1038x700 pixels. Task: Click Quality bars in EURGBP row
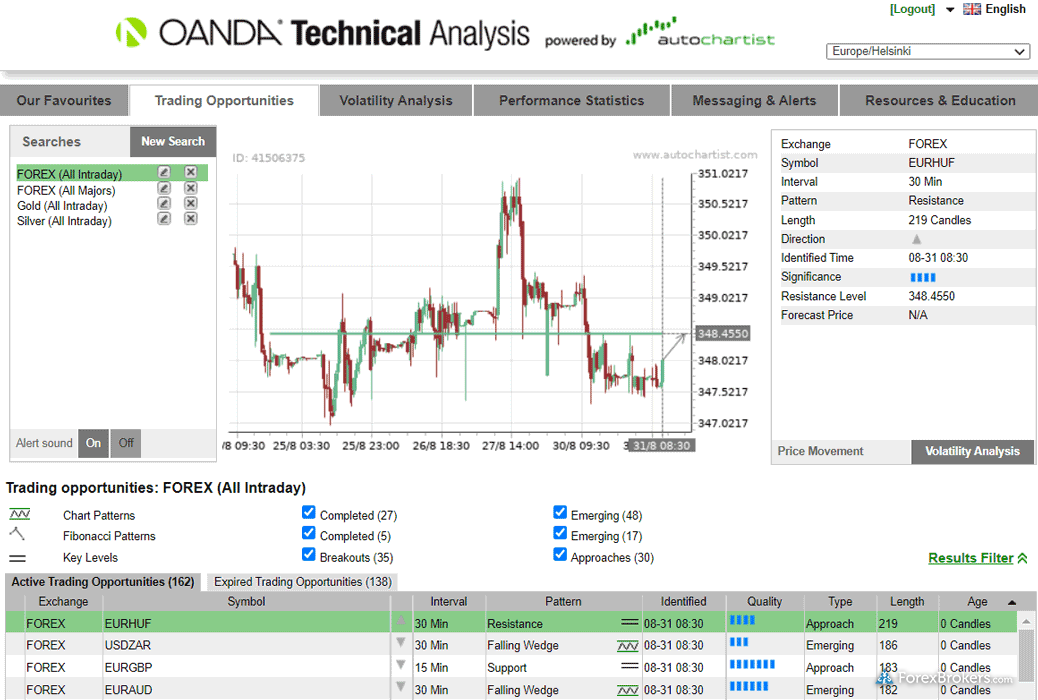(x=752, y=664)
